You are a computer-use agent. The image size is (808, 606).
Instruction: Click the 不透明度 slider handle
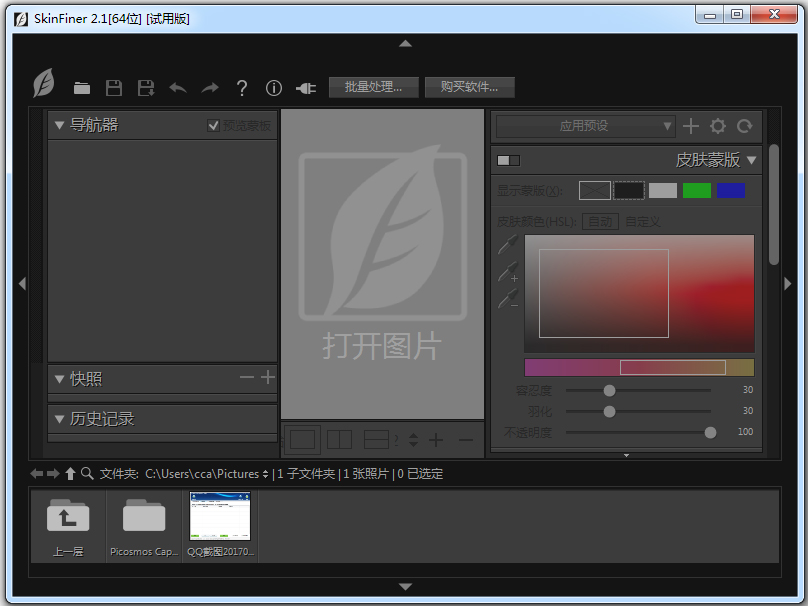coord(710,433)
